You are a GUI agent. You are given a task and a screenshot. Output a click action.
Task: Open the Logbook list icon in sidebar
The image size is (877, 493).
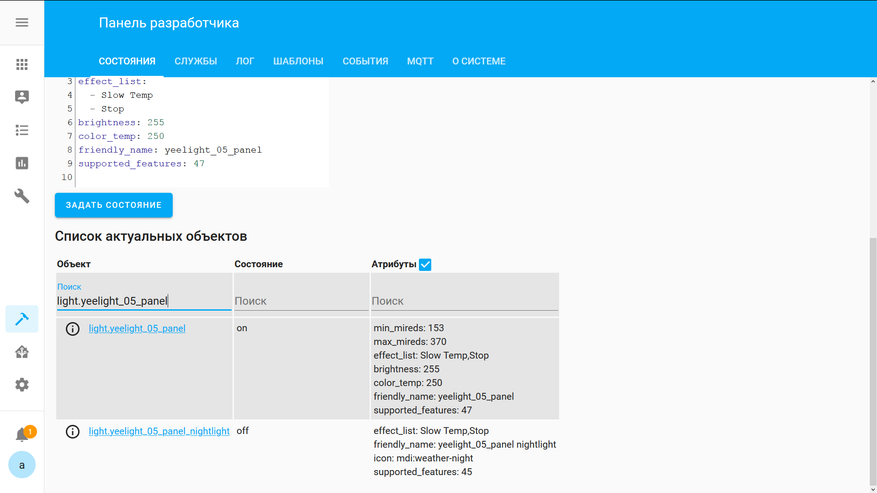22,130
